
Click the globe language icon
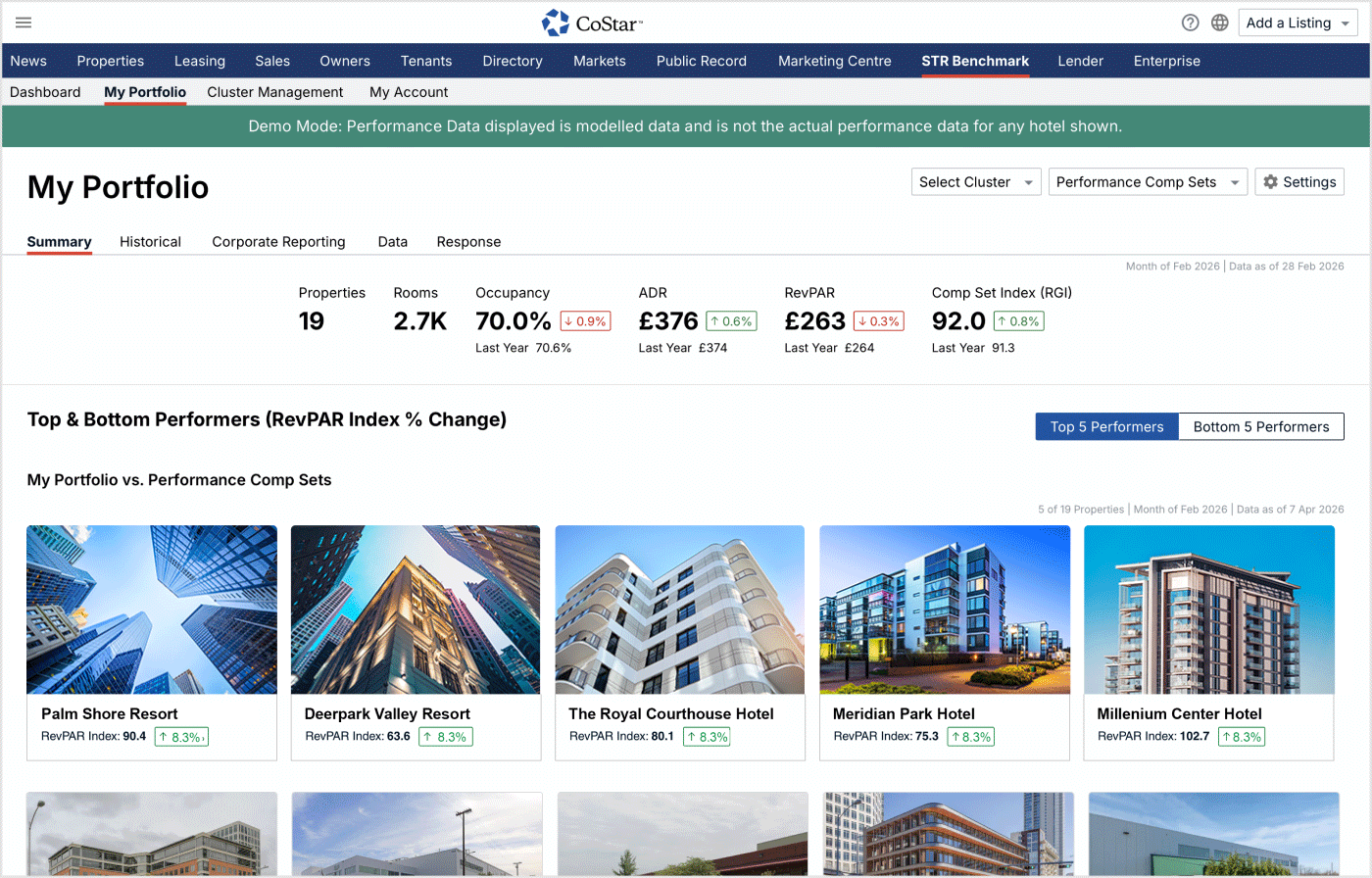pos(1220,23)
